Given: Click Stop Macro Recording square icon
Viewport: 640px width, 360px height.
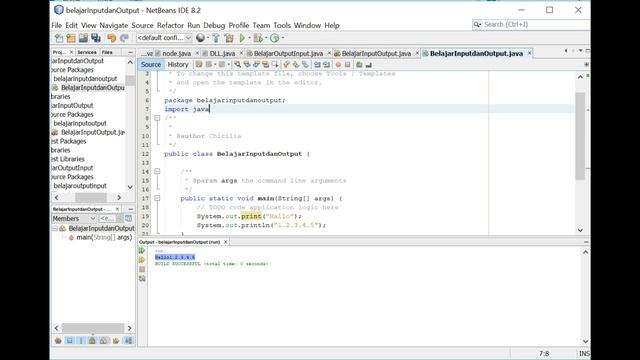Looking at the screenshot, I should click(x=347, y=64).
